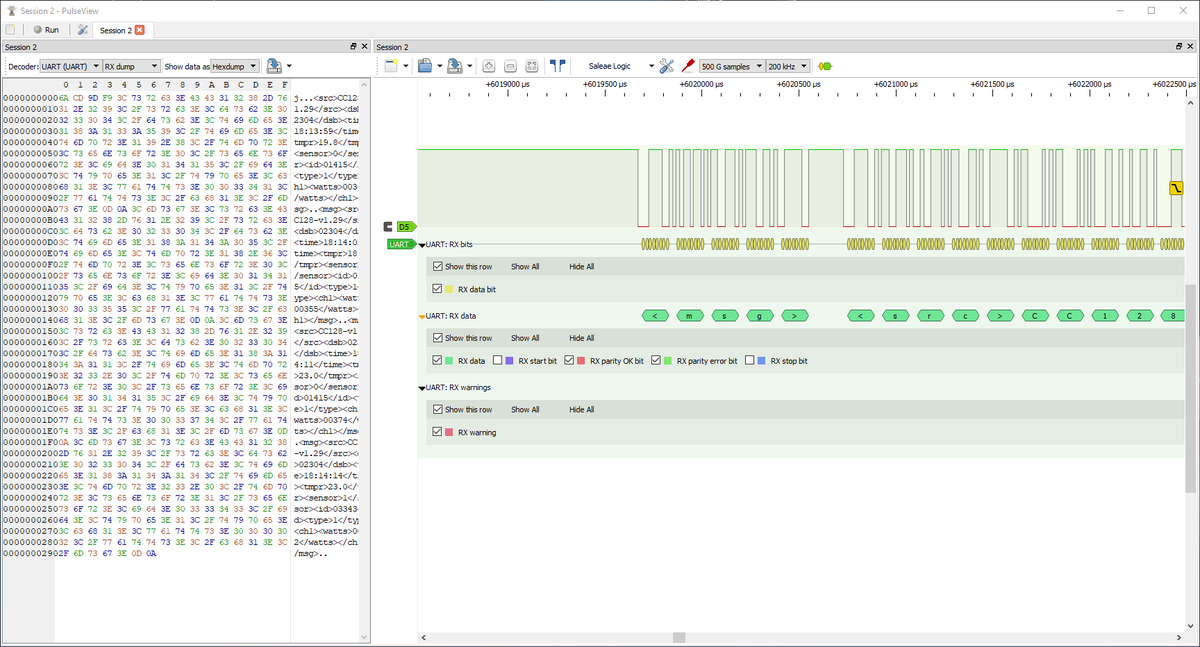1200x647 pixels.
Task: Uncheck the RX data class checkbox
Action: coord(438,360)
